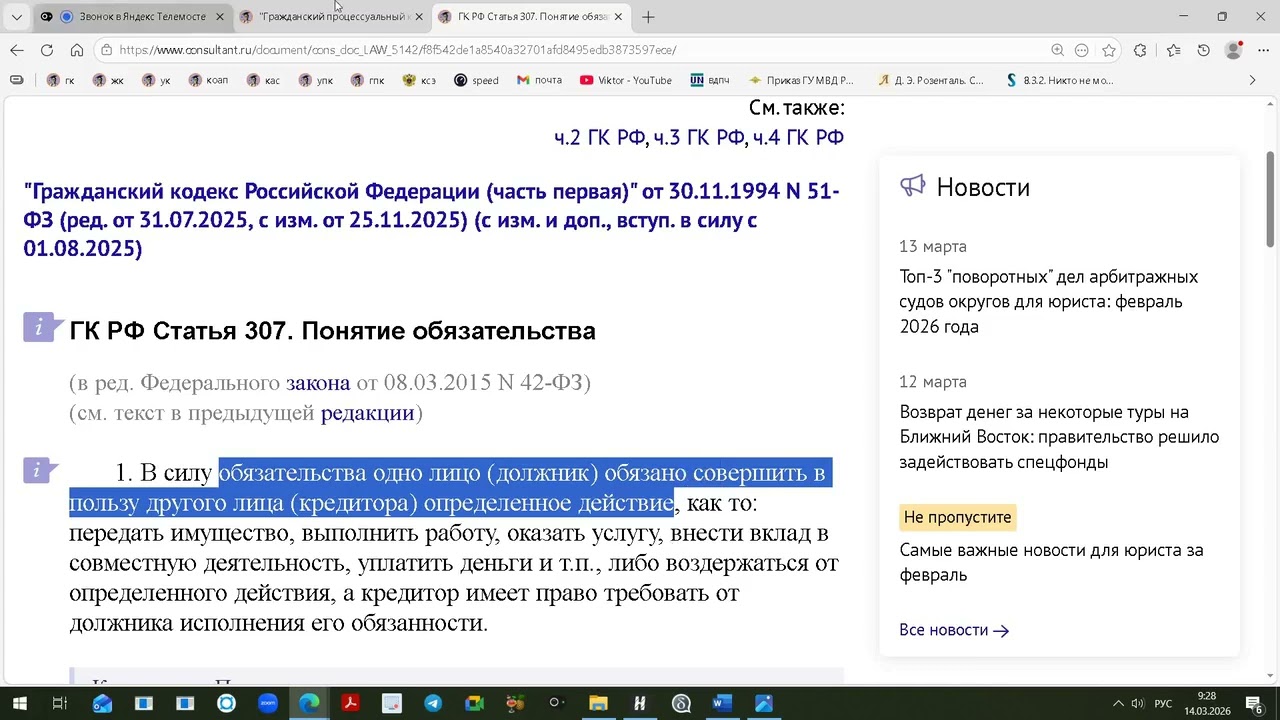
Task: Open the browser extensions puzzle icon
Action: pyautogui.click(x=1141, y=50)
